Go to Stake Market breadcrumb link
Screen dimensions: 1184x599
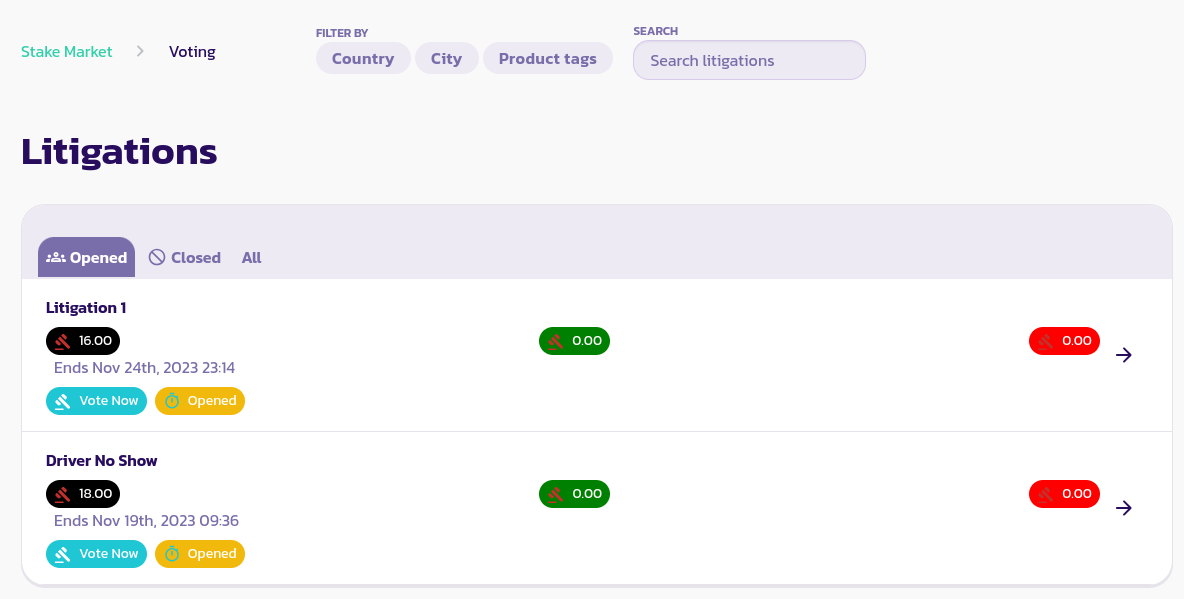[x=67, y=52]
